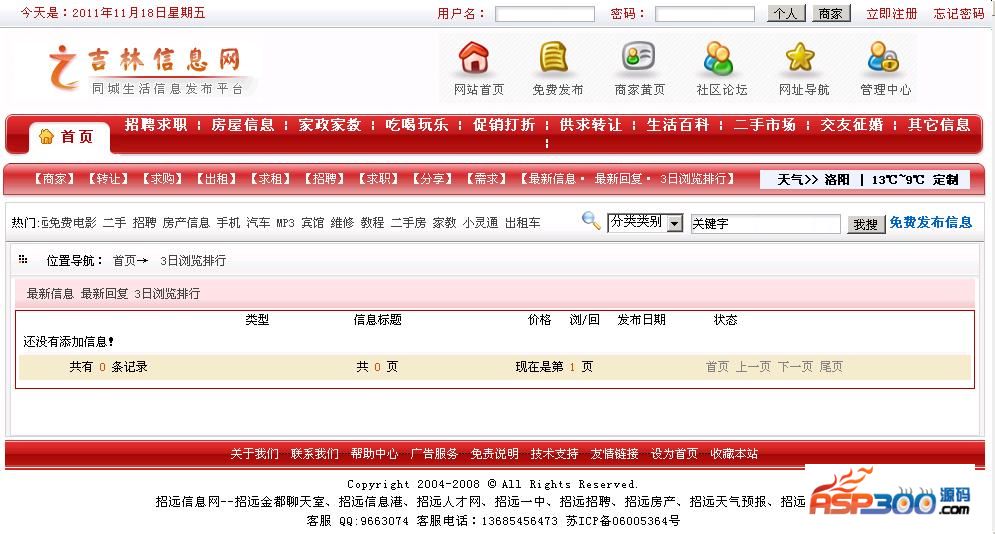Click the 【商家】 sub-navigation link
The height and width of the screenshot is (534, 995).
pos(54,179)
